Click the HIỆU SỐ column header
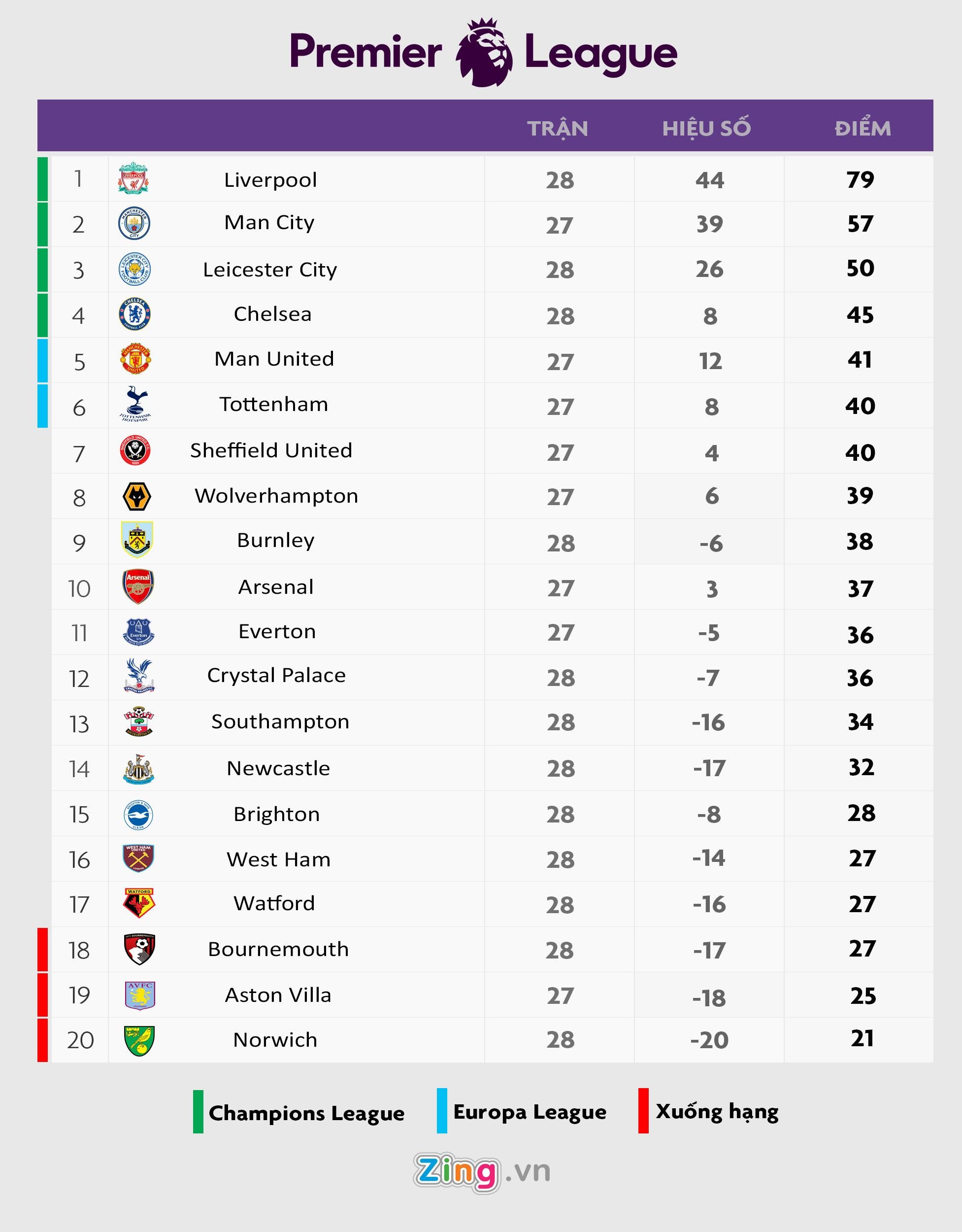 [706, 128]
